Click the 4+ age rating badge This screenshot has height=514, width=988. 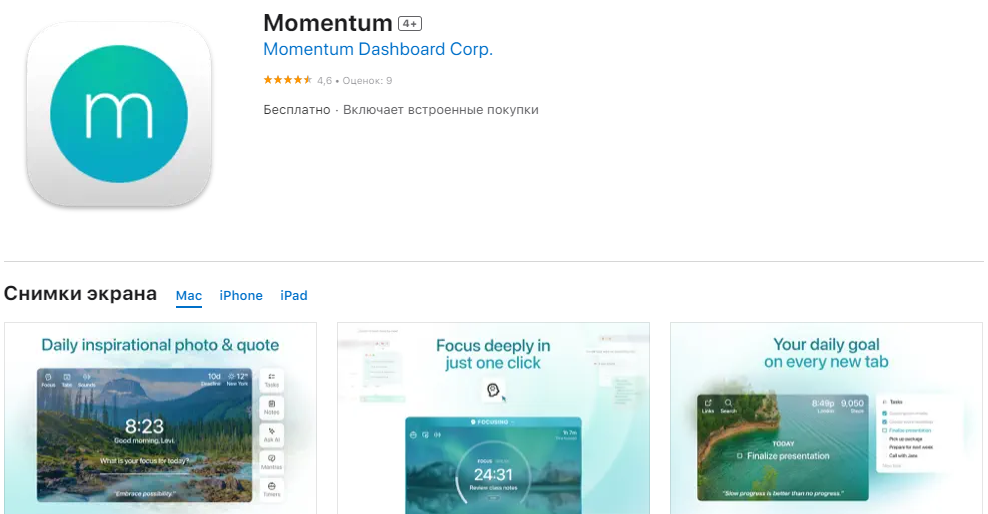[x=410, y=23]
